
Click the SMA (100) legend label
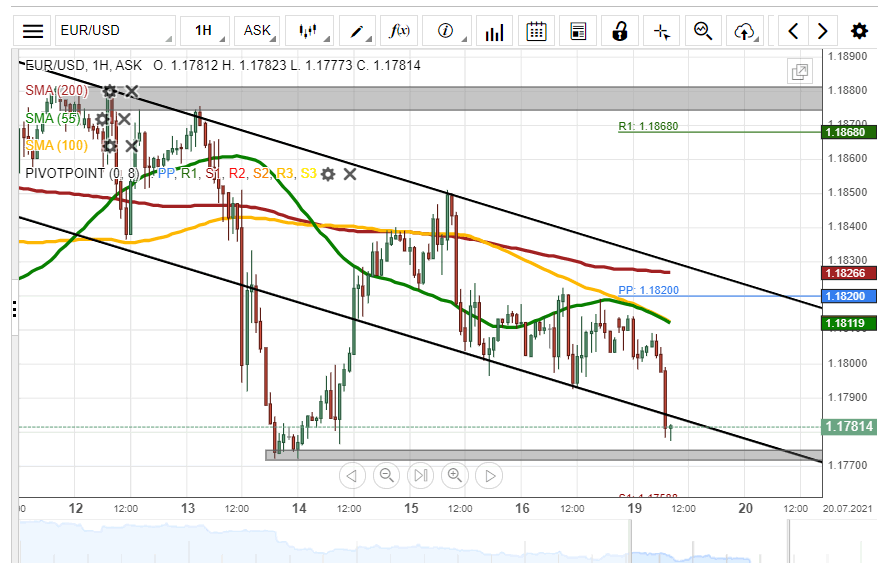[x=56, y=145]
